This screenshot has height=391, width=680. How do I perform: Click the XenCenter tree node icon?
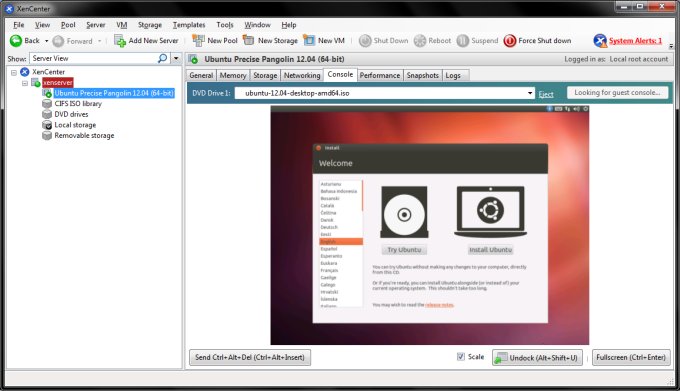[x=25, y=72]
